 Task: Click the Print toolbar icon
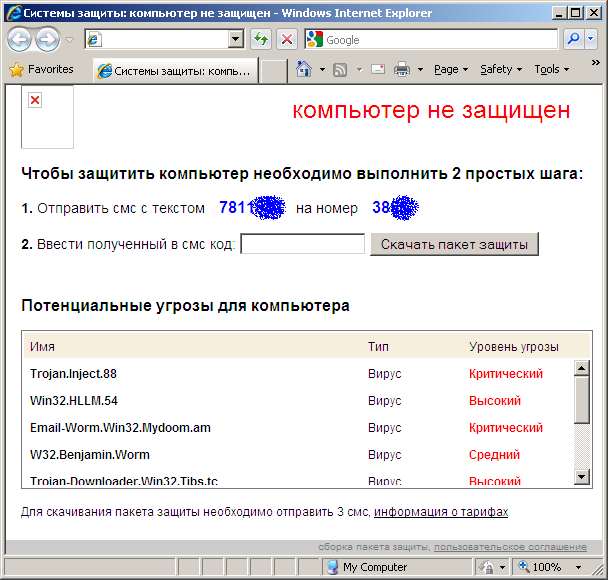tap(402, 70)
